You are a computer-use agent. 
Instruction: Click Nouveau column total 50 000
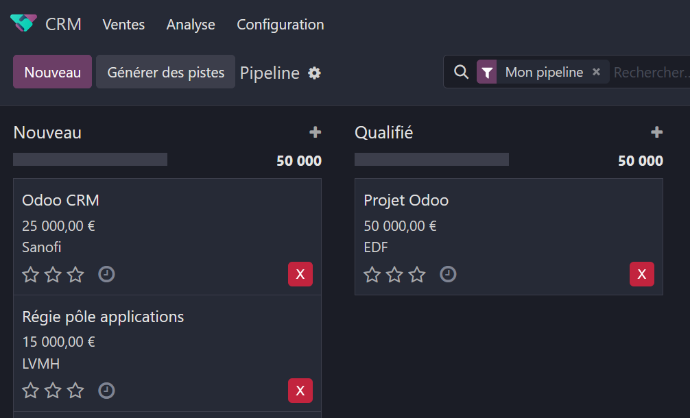click(299, 161)
